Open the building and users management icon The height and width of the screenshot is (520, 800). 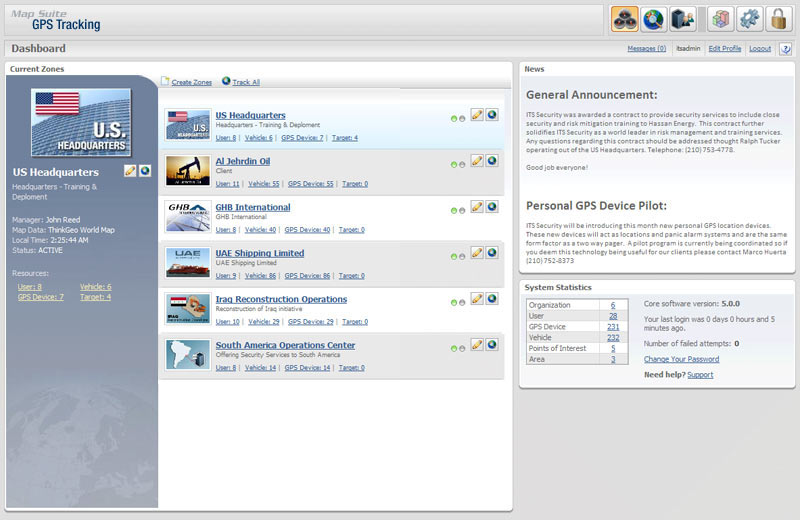[x=683, y=19]
